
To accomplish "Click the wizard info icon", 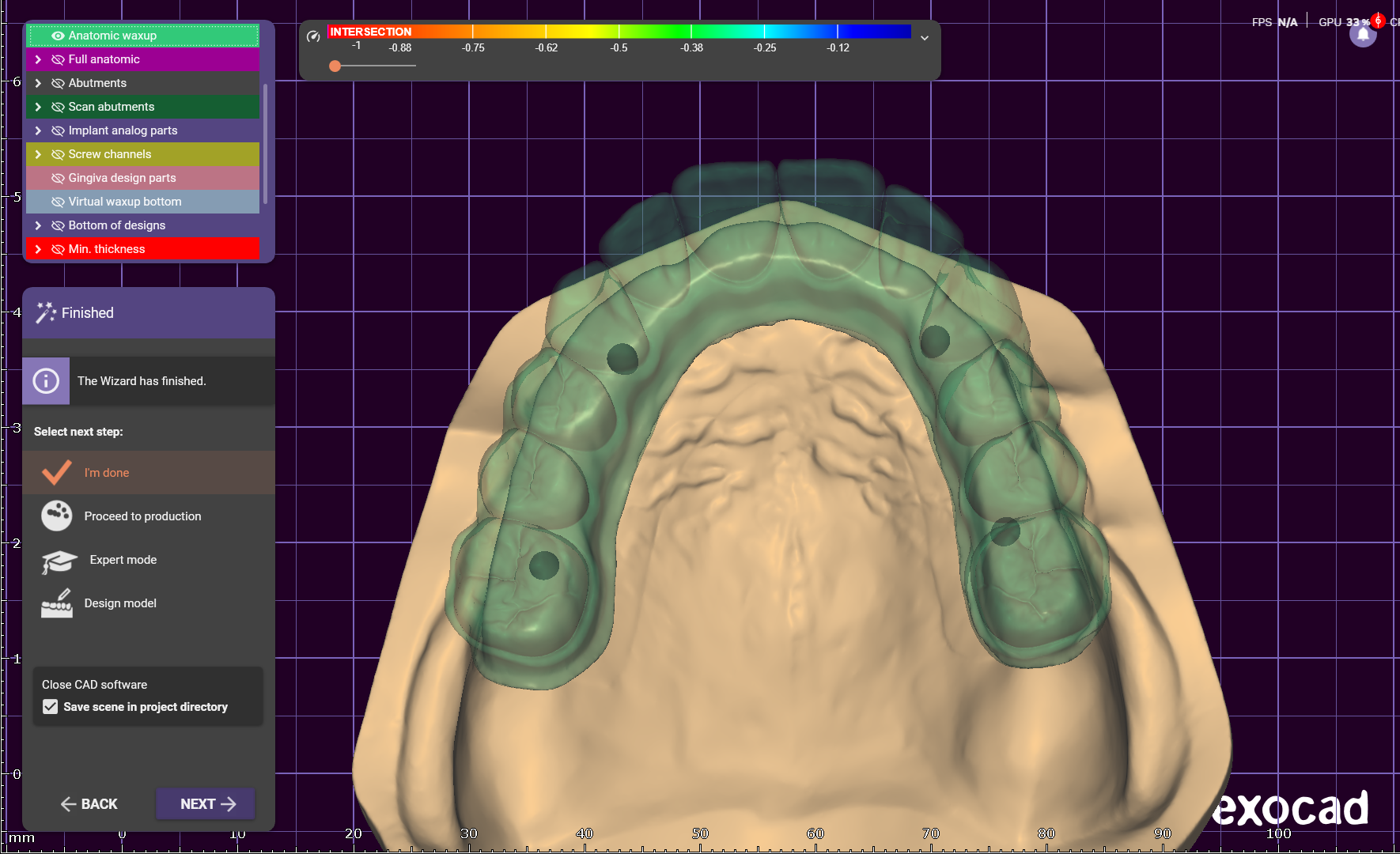I will click(x=46, y=381).
